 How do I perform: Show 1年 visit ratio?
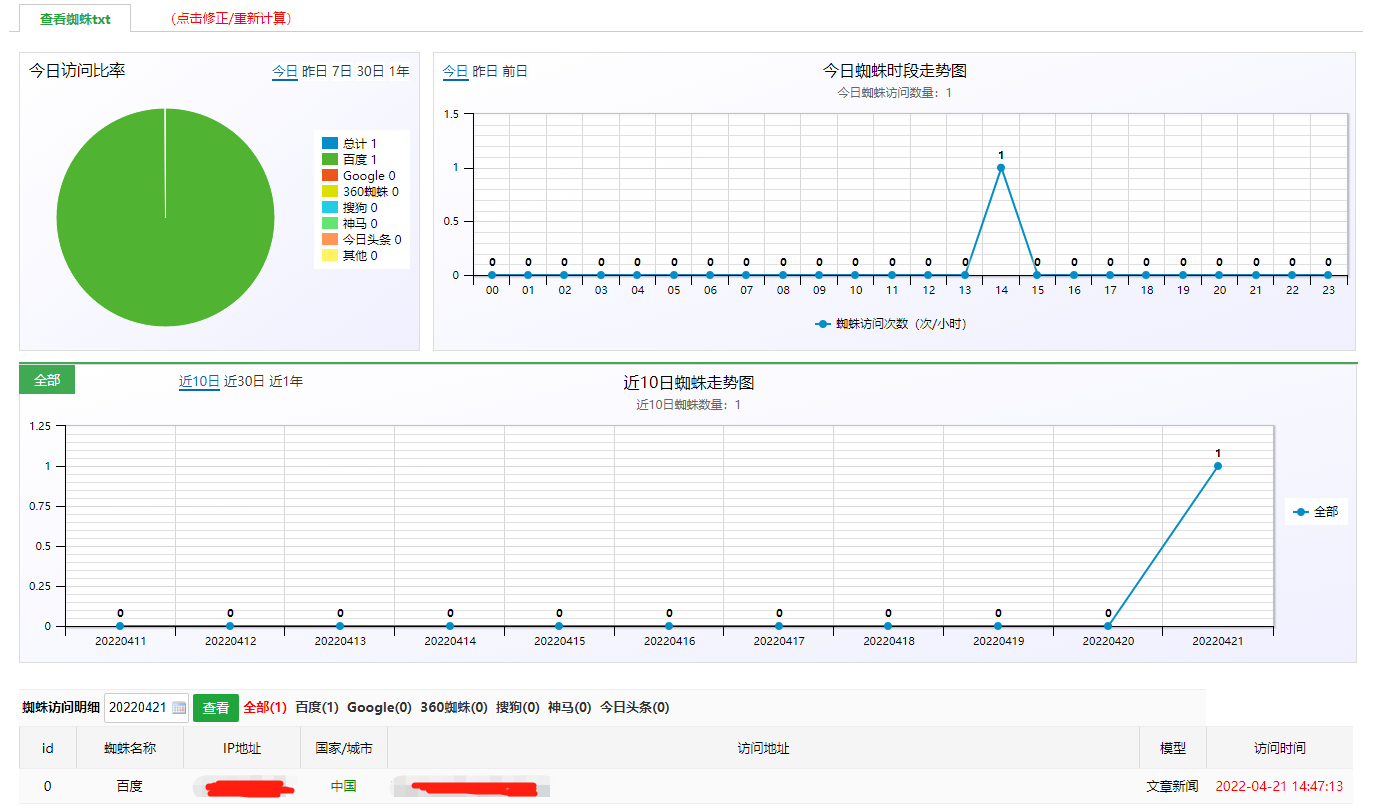399,72
